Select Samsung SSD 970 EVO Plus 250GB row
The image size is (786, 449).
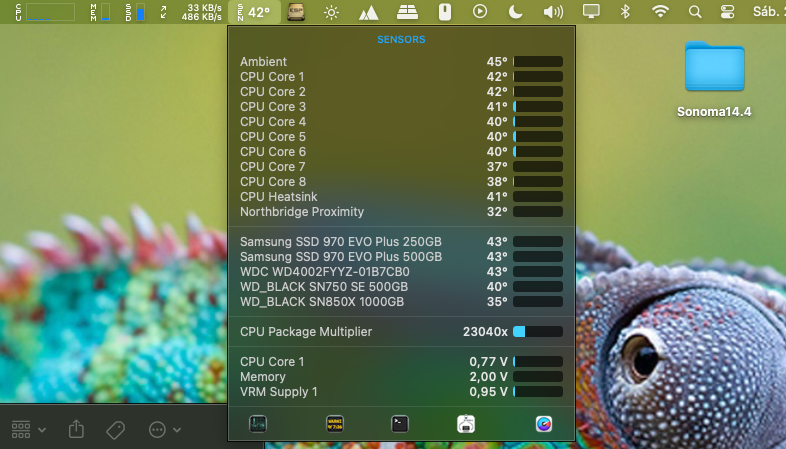coord(401,242)
